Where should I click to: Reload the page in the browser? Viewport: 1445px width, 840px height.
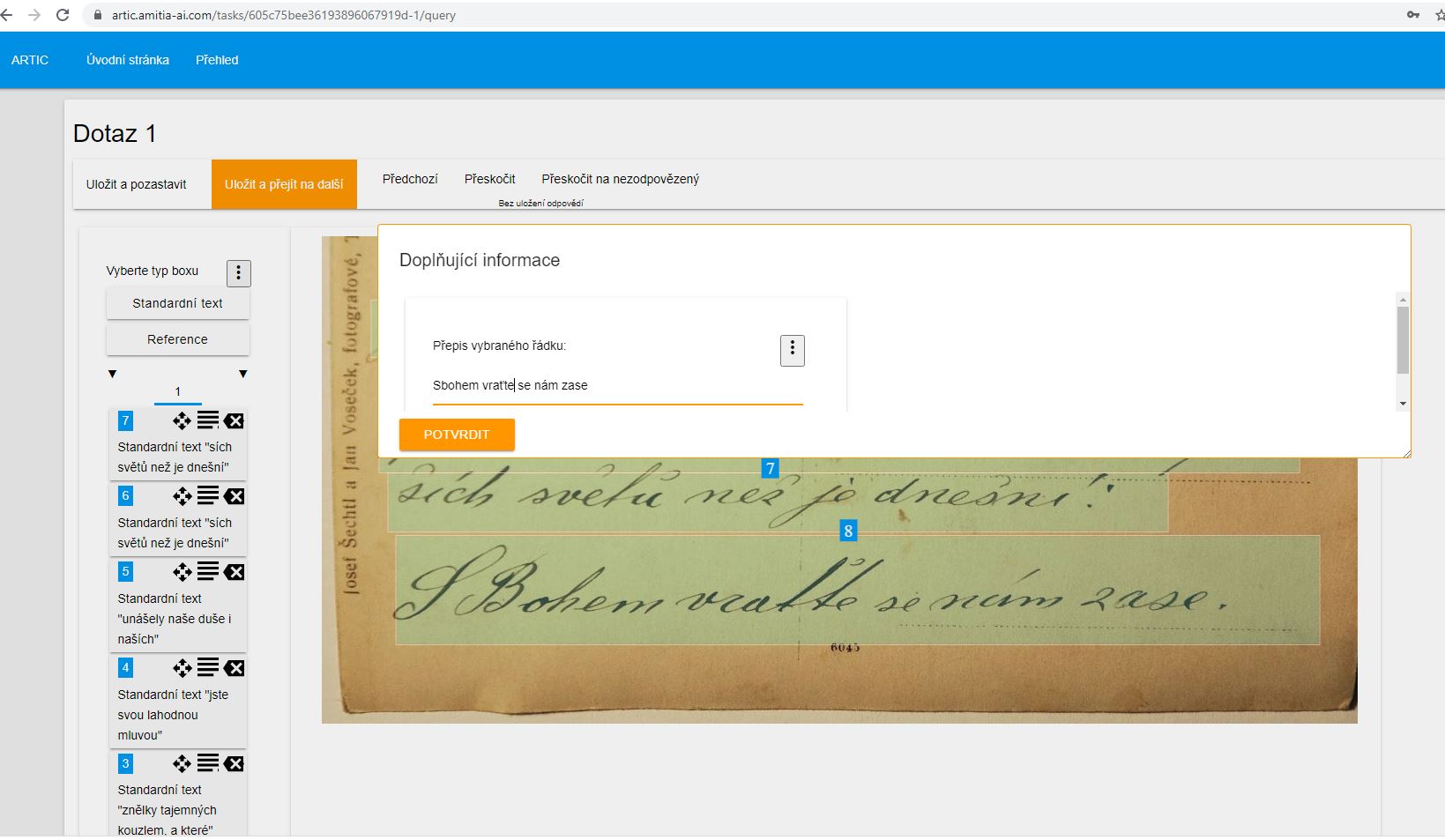pyautogui.click(x=63, y=15)
